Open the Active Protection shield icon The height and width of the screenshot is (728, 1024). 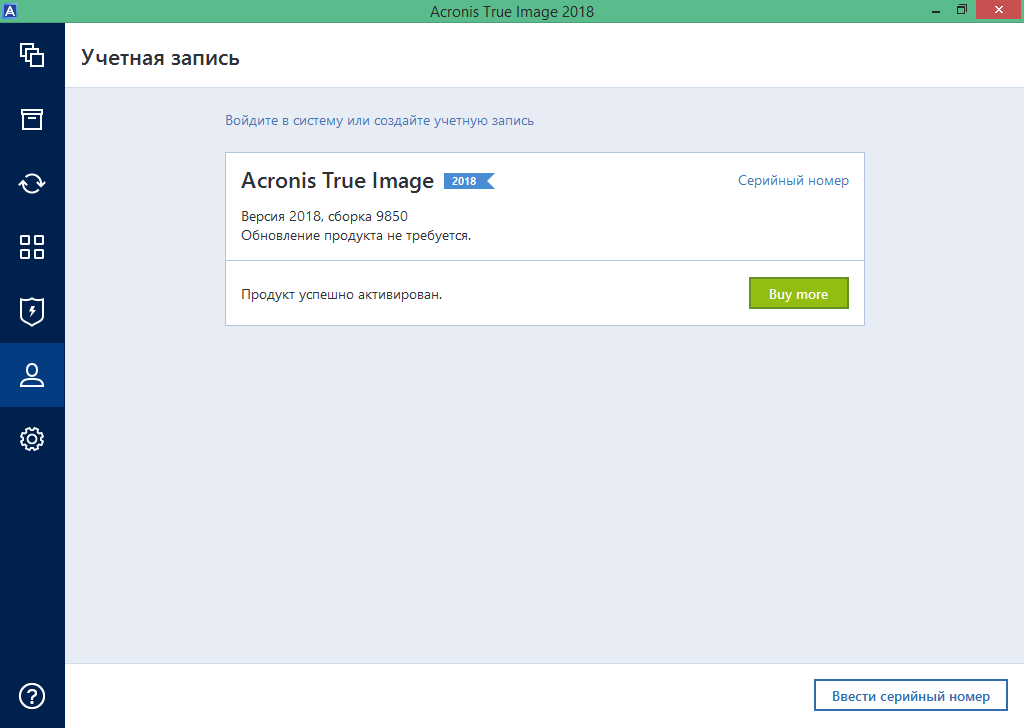[32, 311]
